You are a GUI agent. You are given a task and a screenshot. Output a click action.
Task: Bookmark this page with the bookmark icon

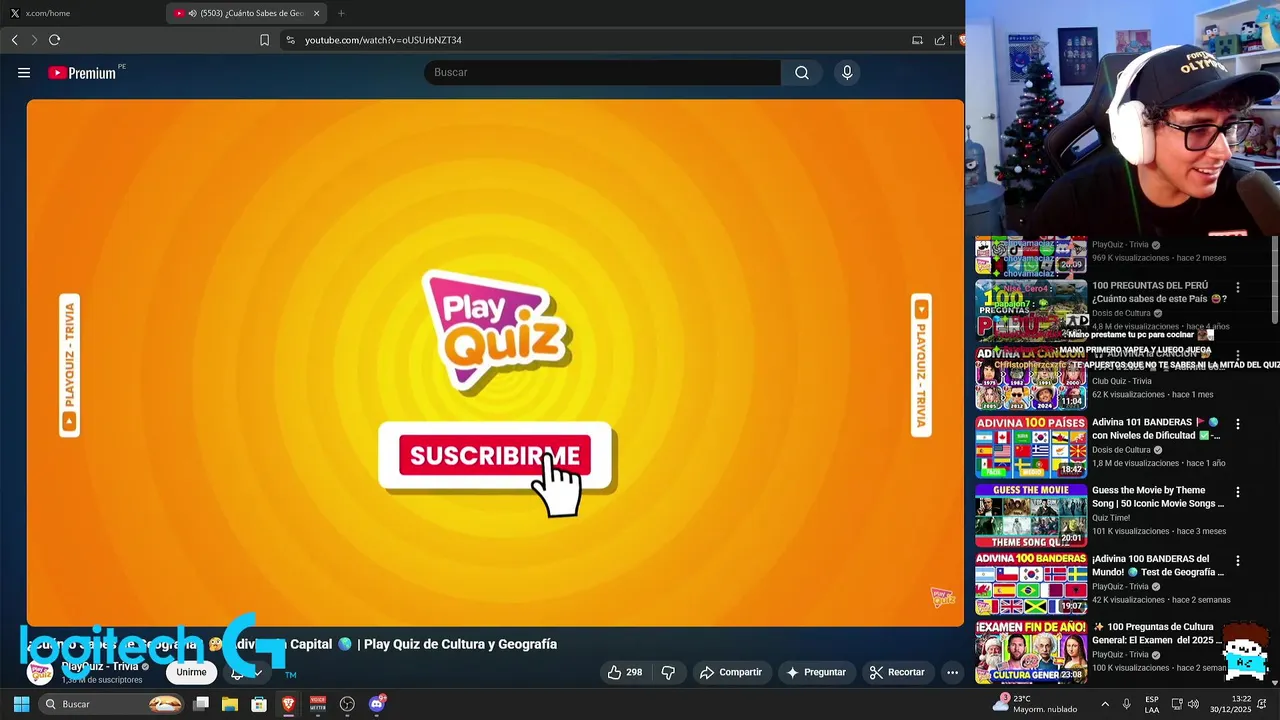pyautogui.click(x=264, y=40)
